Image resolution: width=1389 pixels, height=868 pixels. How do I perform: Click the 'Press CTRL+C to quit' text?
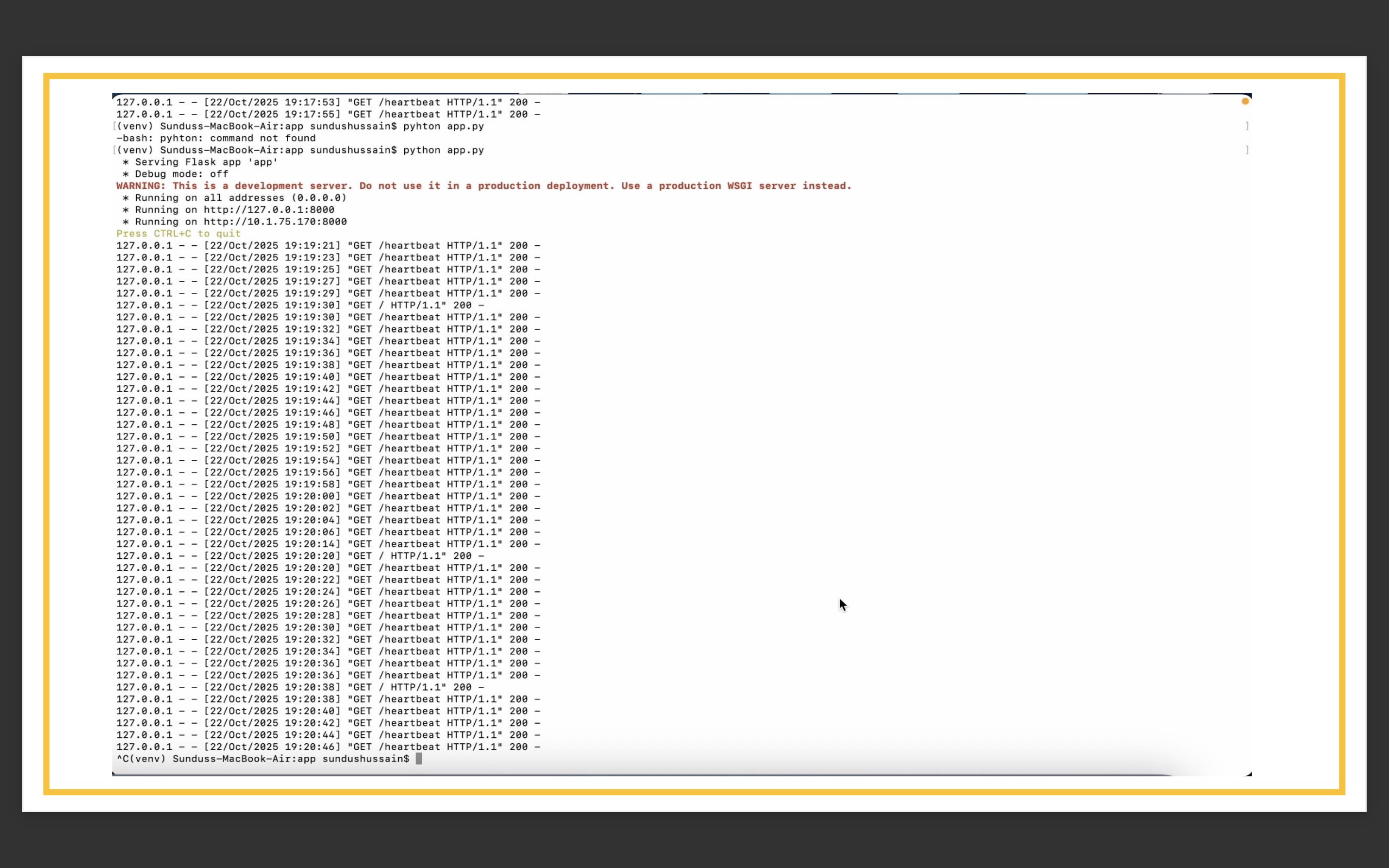coord(179,234)
